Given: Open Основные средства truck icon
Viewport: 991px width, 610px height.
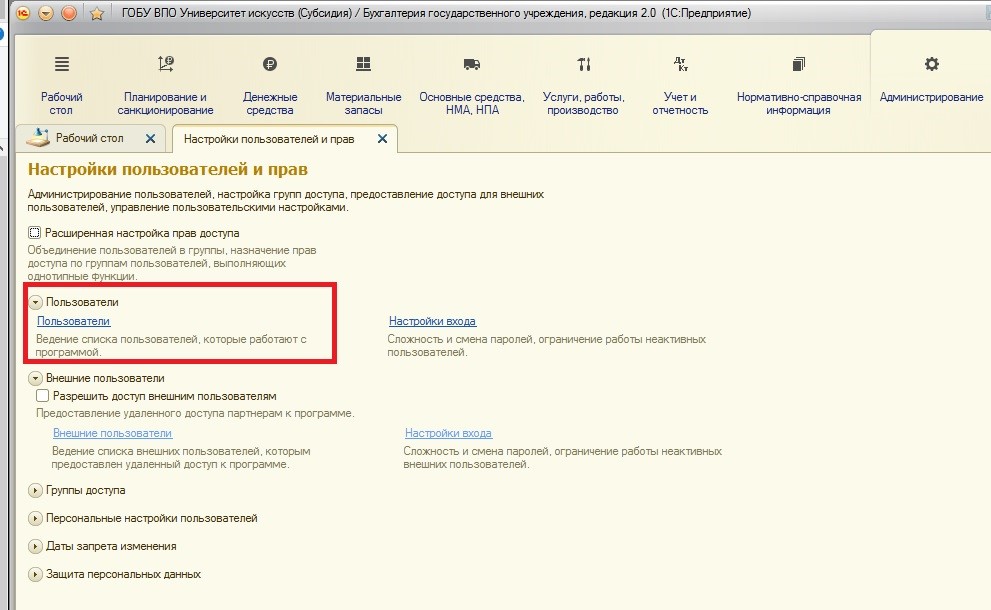Looking at the screenshot, I should tap(471, 64).
